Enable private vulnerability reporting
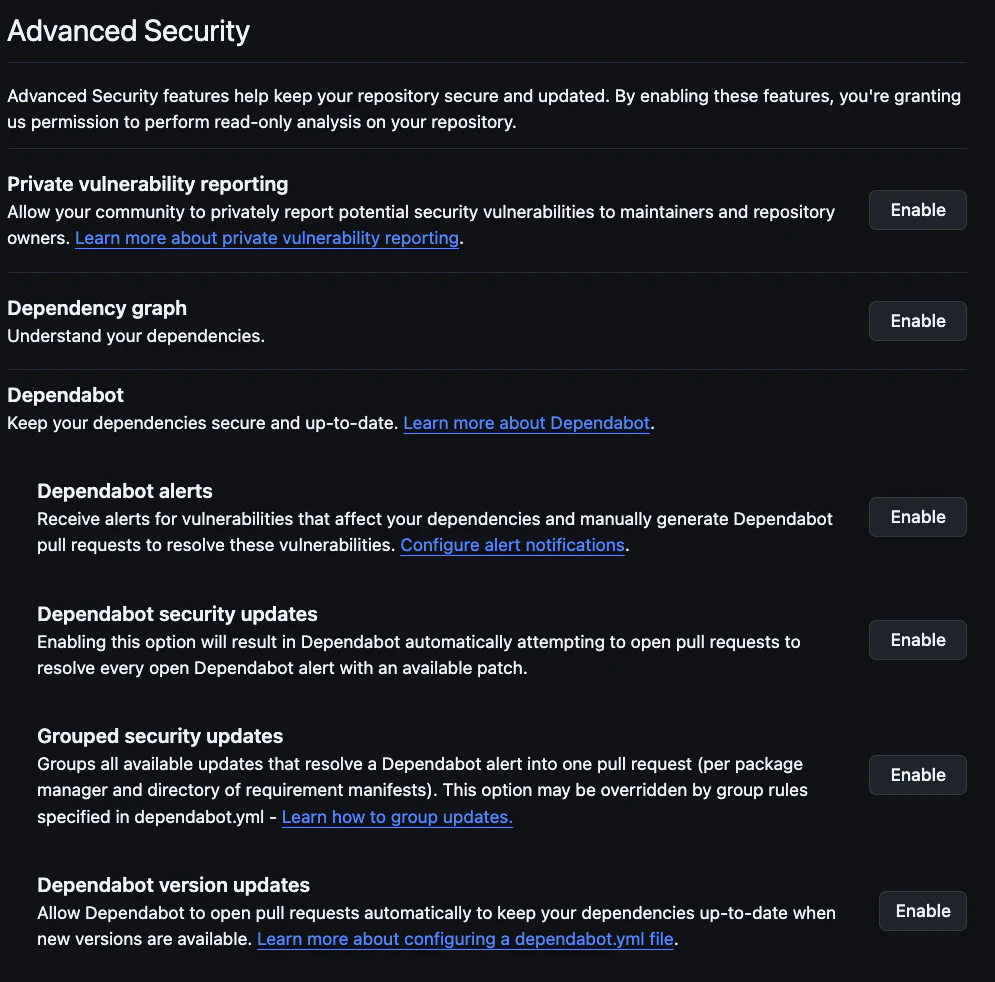The image size is (995, 982). pos(917,210)
